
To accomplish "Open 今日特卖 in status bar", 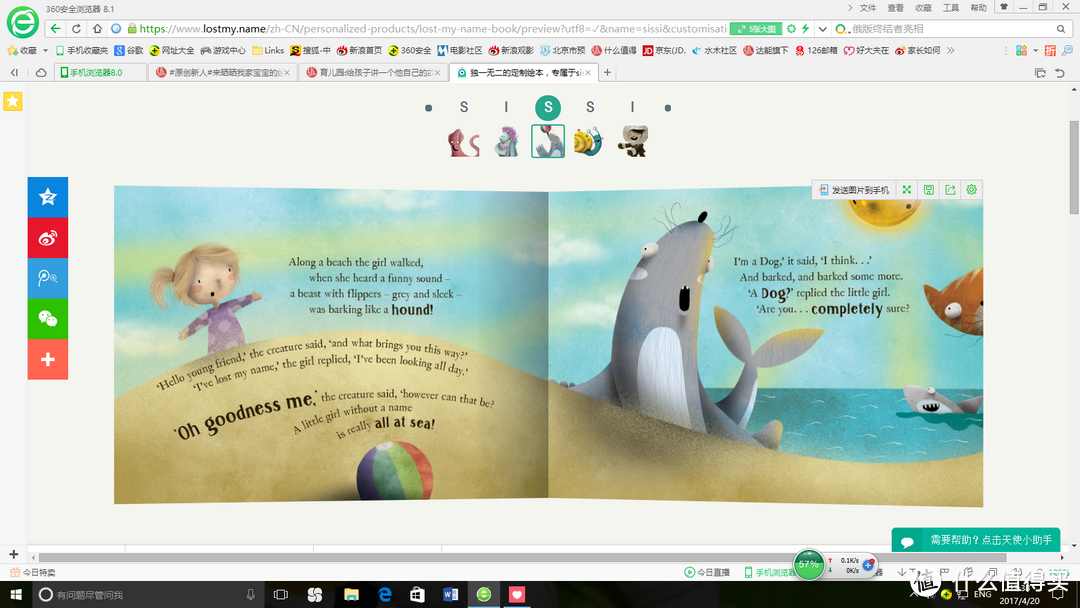I will (33, 572).
